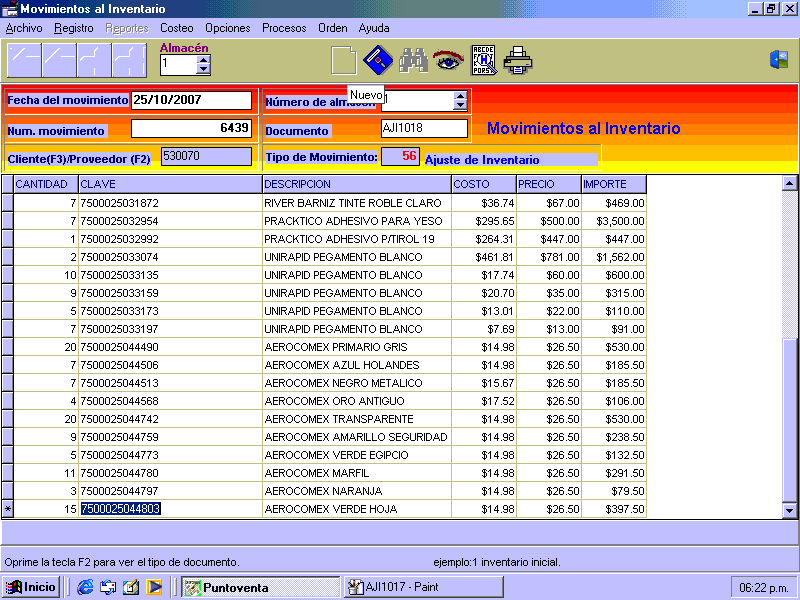Increase the Almacén spinner value
The height and width of the screenshot is (600, 800).
[204, 59]
